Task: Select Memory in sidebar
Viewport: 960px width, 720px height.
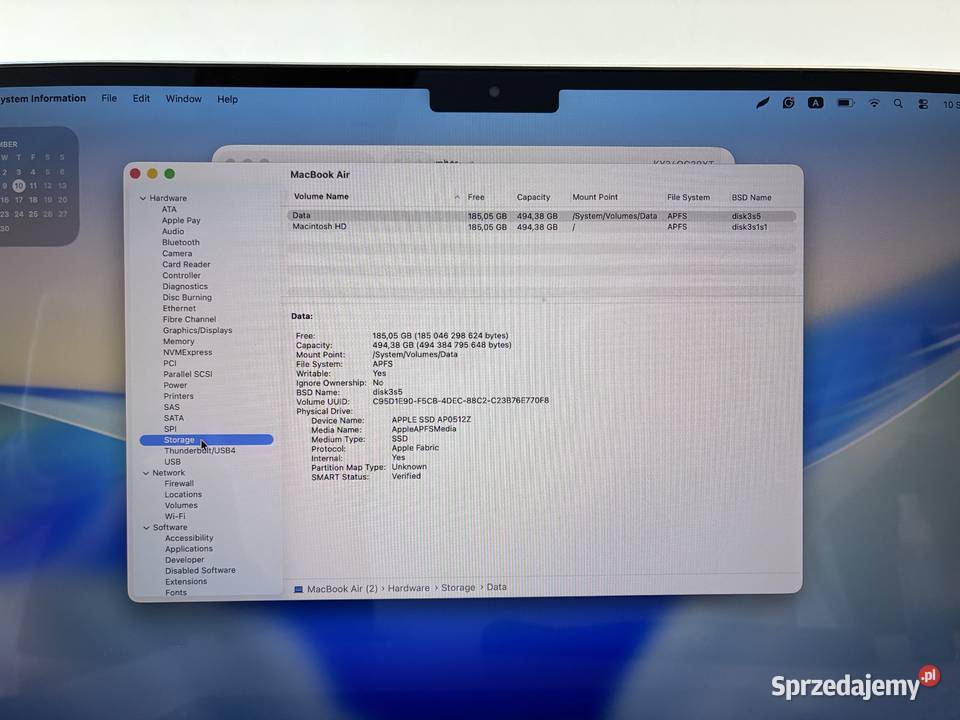Action: point(178,342)
